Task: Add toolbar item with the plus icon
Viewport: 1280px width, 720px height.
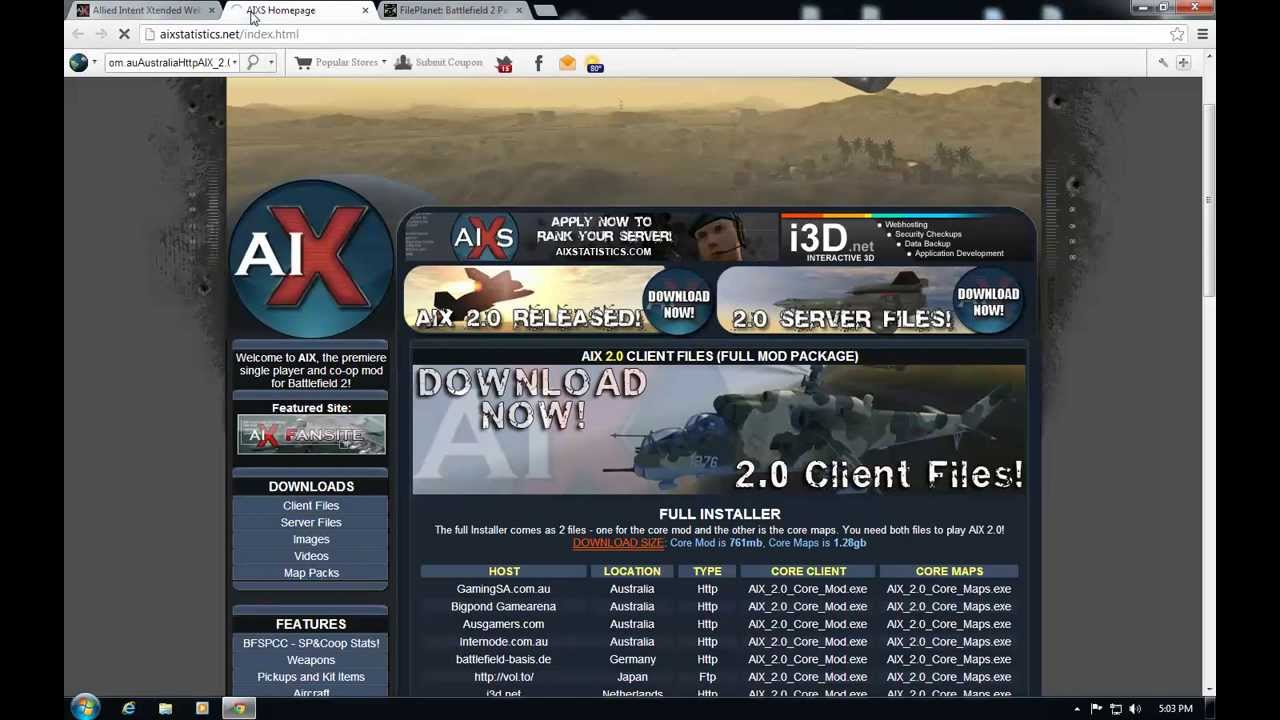Action: 1183,63
